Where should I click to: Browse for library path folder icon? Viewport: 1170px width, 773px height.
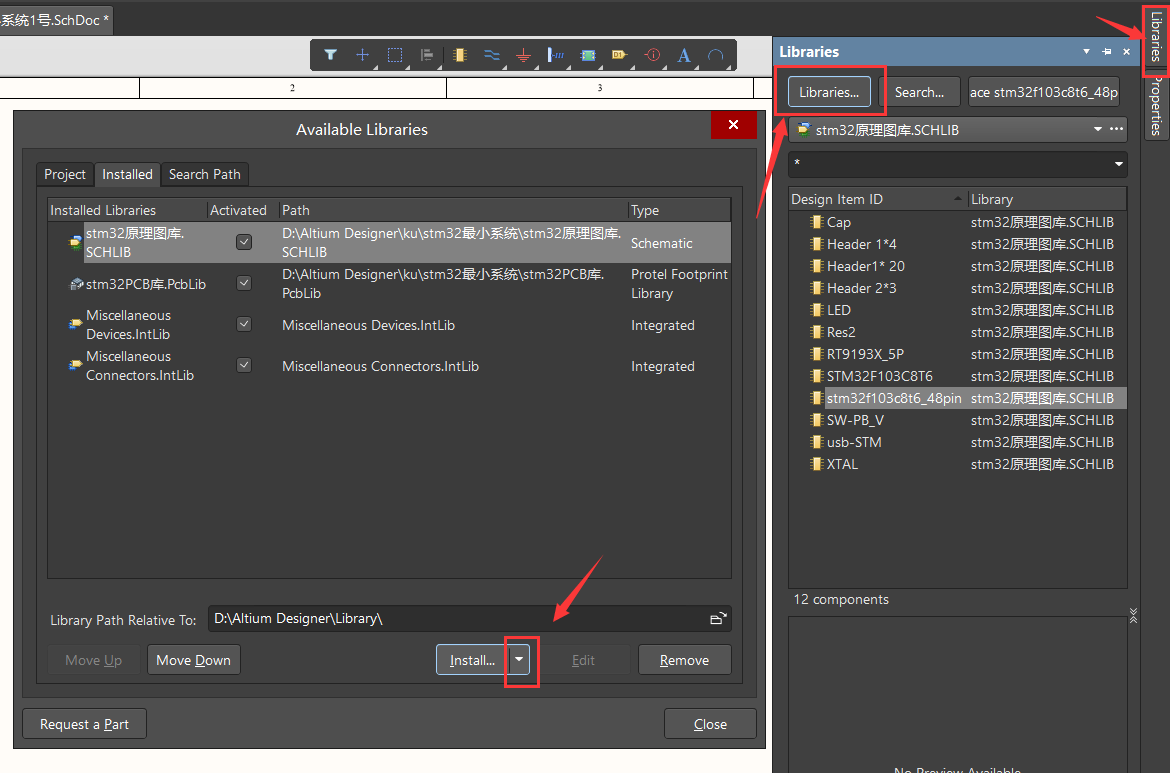tap(717, 619)
